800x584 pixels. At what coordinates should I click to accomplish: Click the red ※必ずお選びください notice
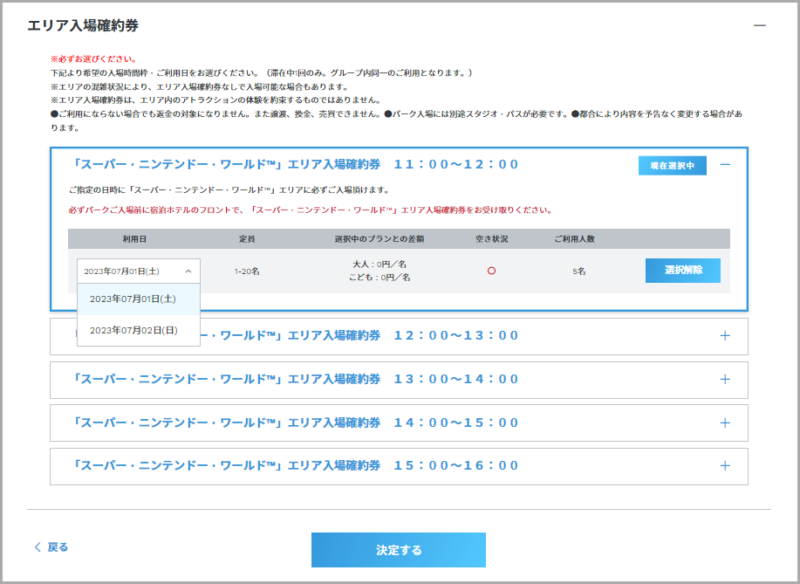pos(93,59)
